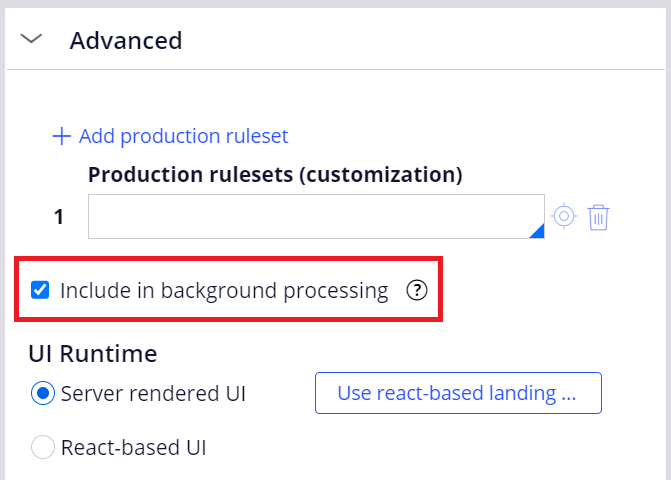This screenshot has height=480, width=671.
Task: Click the Use react-based landing button
Action: (458, 393)
